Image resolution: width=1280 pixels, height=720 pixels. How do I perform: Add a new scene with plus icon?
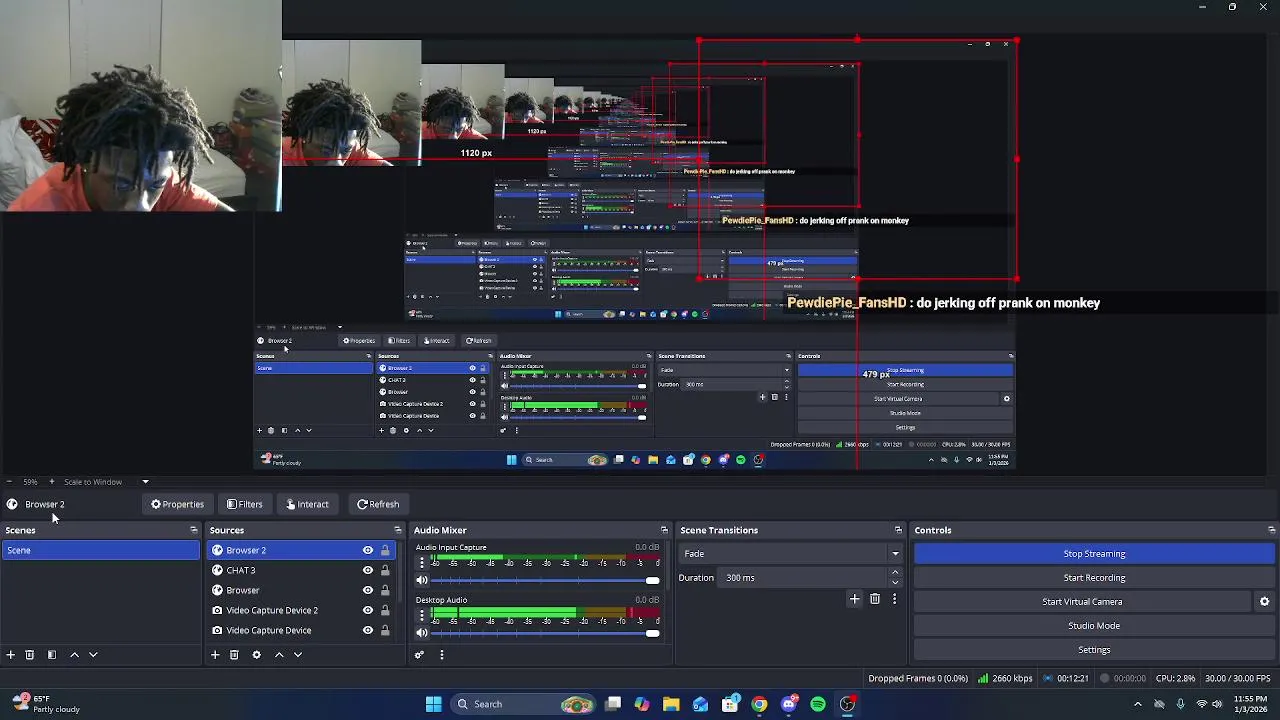[x=10, y=655]
